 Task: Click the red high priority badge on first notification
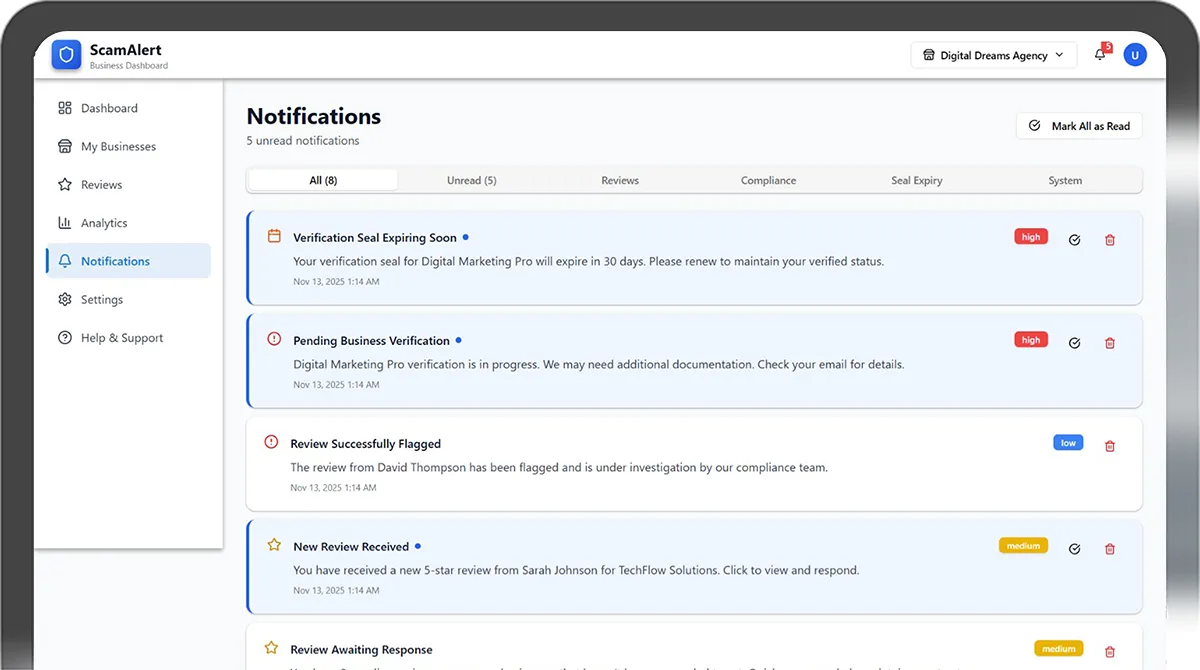click(x=1030, y=237)
